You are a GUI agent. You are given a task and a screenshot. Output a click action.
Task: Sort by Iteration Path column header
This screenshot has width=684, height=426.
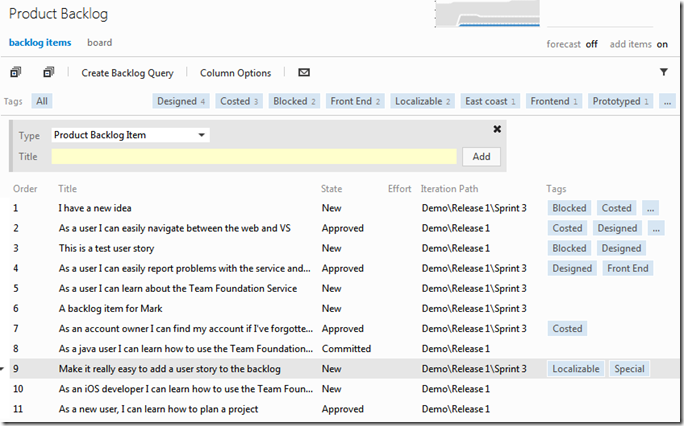tap(449, 189)
